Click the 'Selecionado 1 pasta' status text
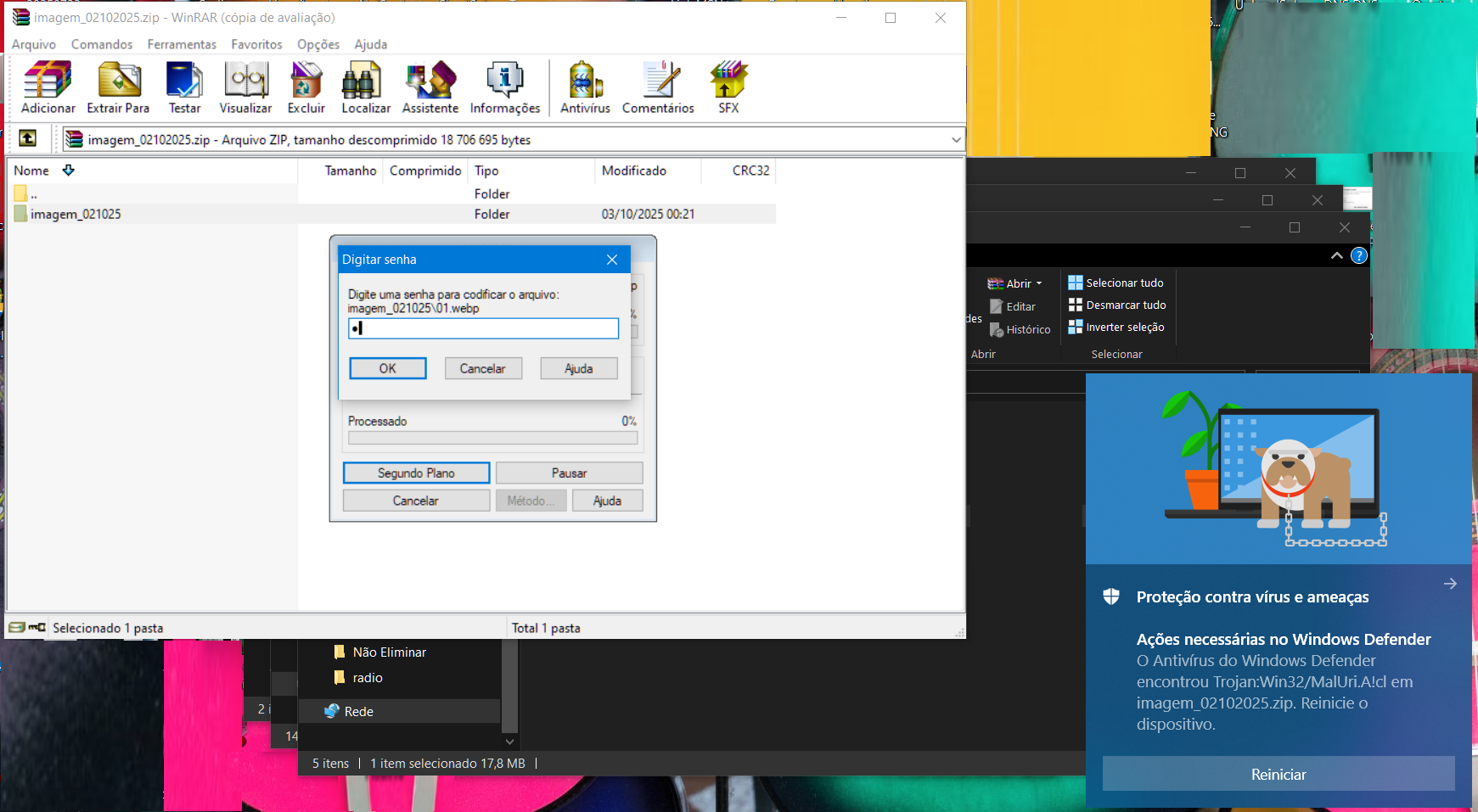 pyautogui.click(x=108, y=628)
